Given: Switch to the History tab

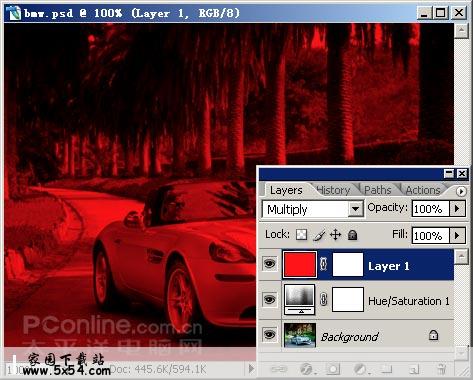Looking at the screenshot, I should pyautogui.click(x=333, y=190).
